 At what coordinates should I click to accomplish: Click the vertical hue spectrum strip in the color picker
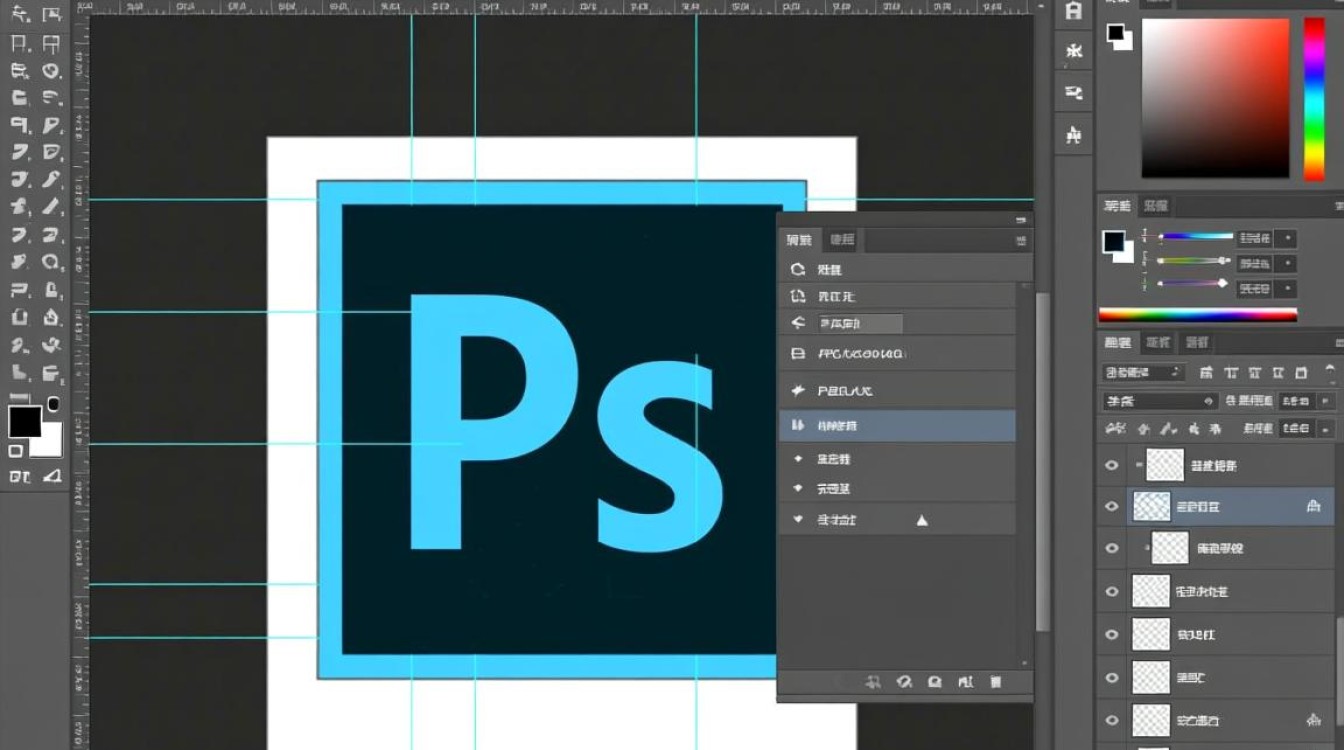[x=1313, y=99]
